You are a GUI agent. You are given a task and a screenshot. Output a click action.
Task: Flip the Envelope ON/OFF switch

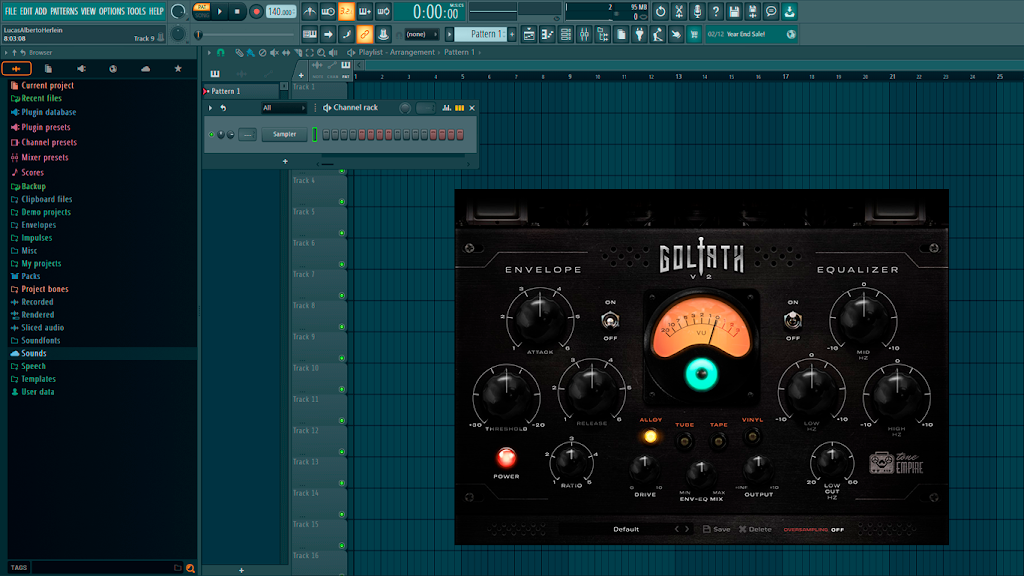click(x=610, y=320)
